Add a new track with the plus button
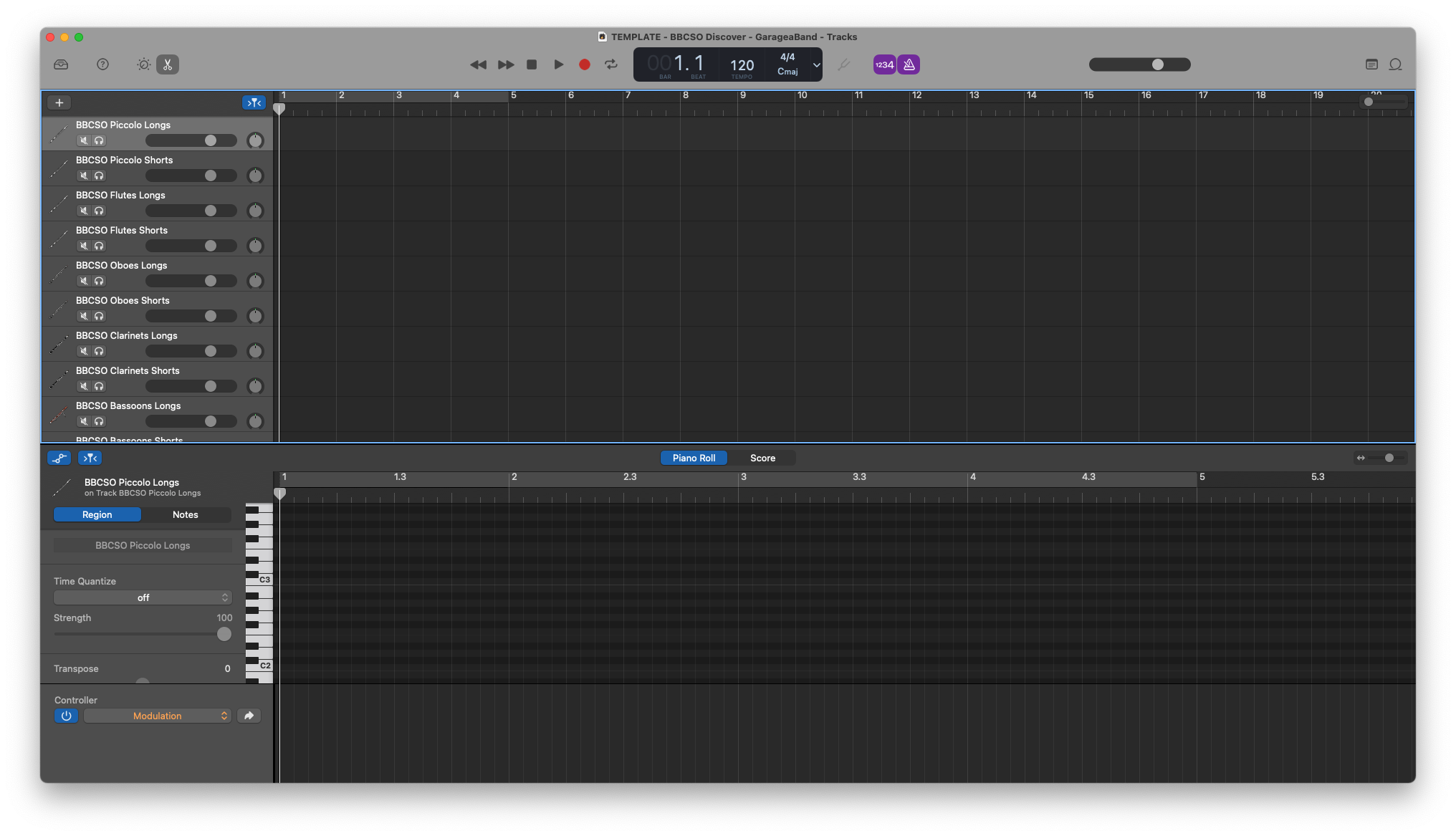Screen dimensions: 1456x836 [x=59, y=102]
